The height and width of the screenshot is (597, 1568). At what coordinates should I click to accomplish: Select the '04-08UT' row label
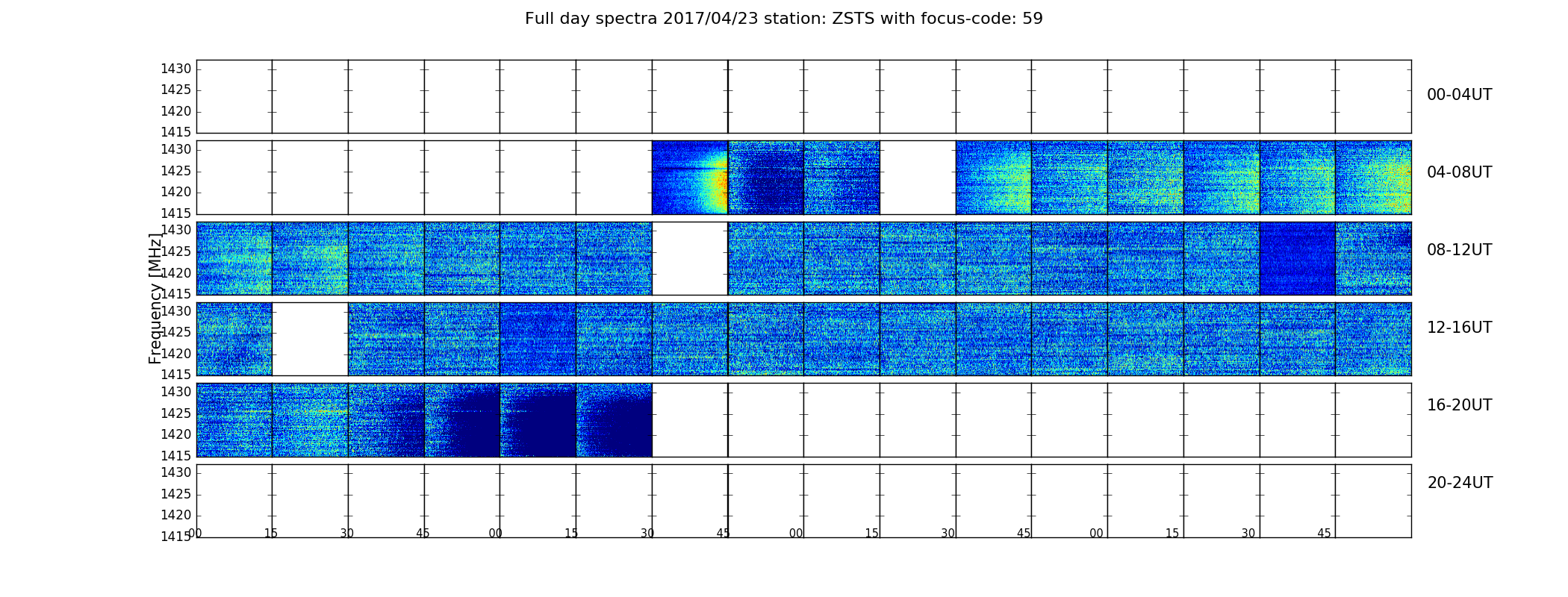coord(1459,172)
